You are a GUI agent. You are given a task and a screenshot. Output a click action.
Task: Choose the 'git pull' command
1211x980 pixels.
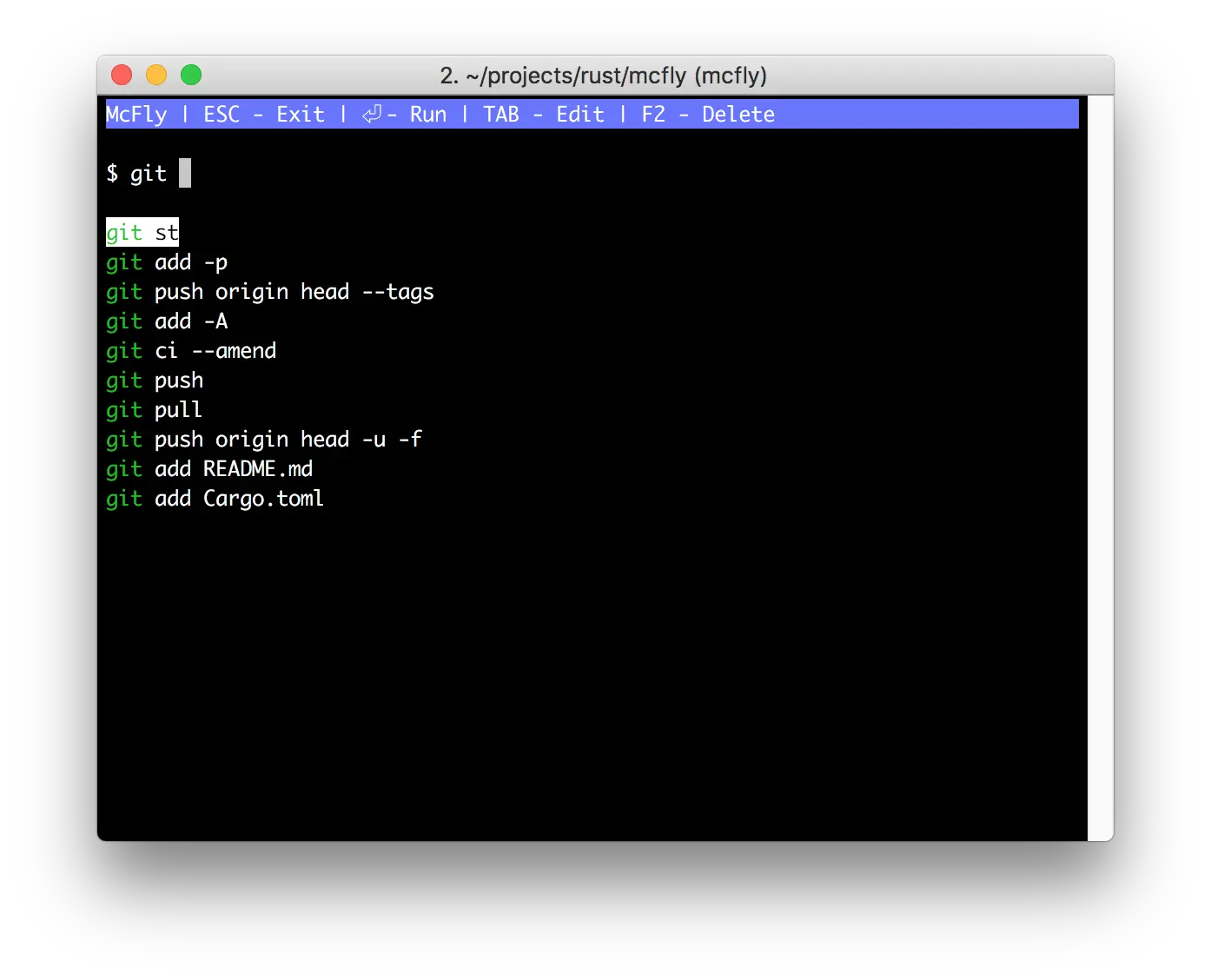154,410
